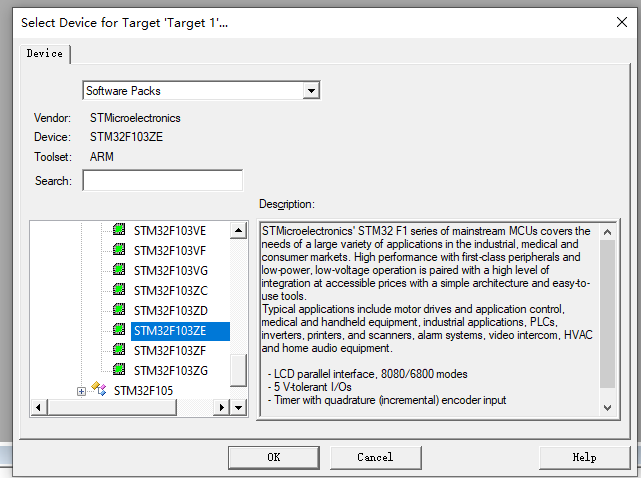Click the chip icon beside STM32F103ZE
Screen dimensions: 641x478
(119, 330)
